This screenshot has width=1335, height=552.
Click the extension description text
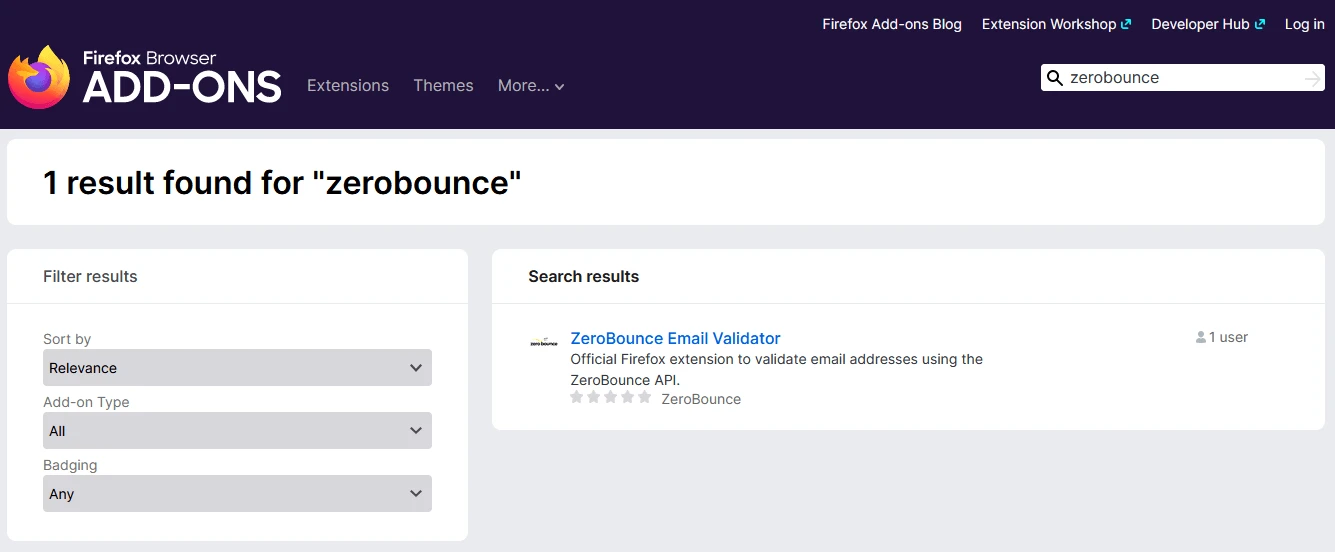[x=776, y=369]
